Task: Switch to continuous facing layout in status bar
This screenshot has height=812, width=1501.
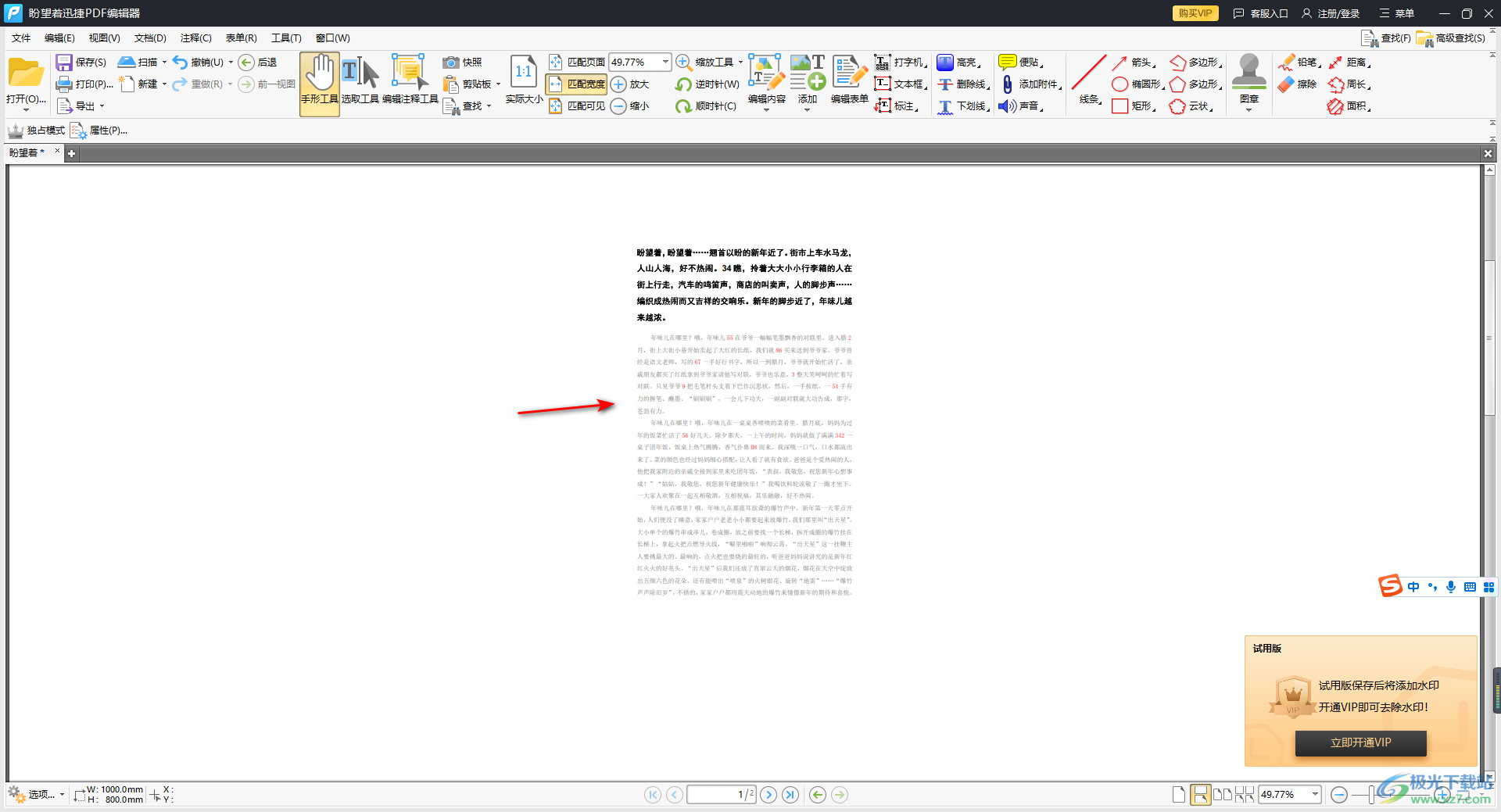Action: click(1245, 795)
